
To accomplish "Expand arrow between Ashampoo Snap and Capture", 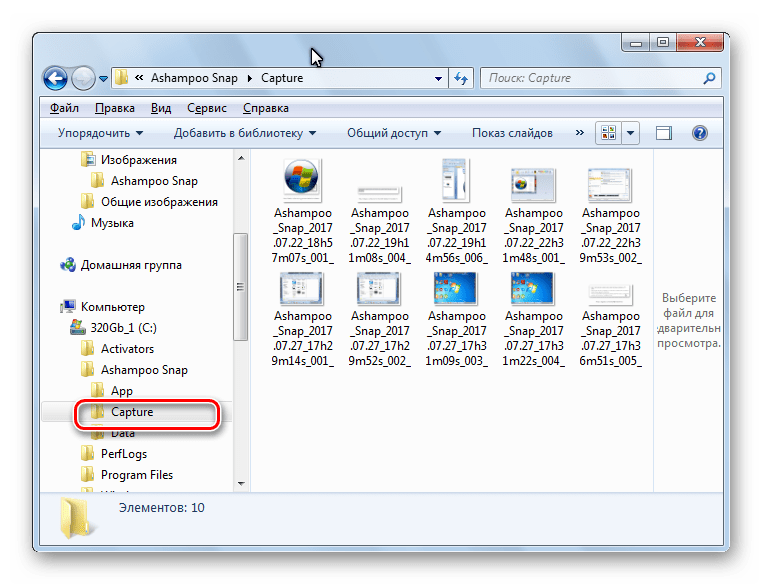I will (250, 78).
